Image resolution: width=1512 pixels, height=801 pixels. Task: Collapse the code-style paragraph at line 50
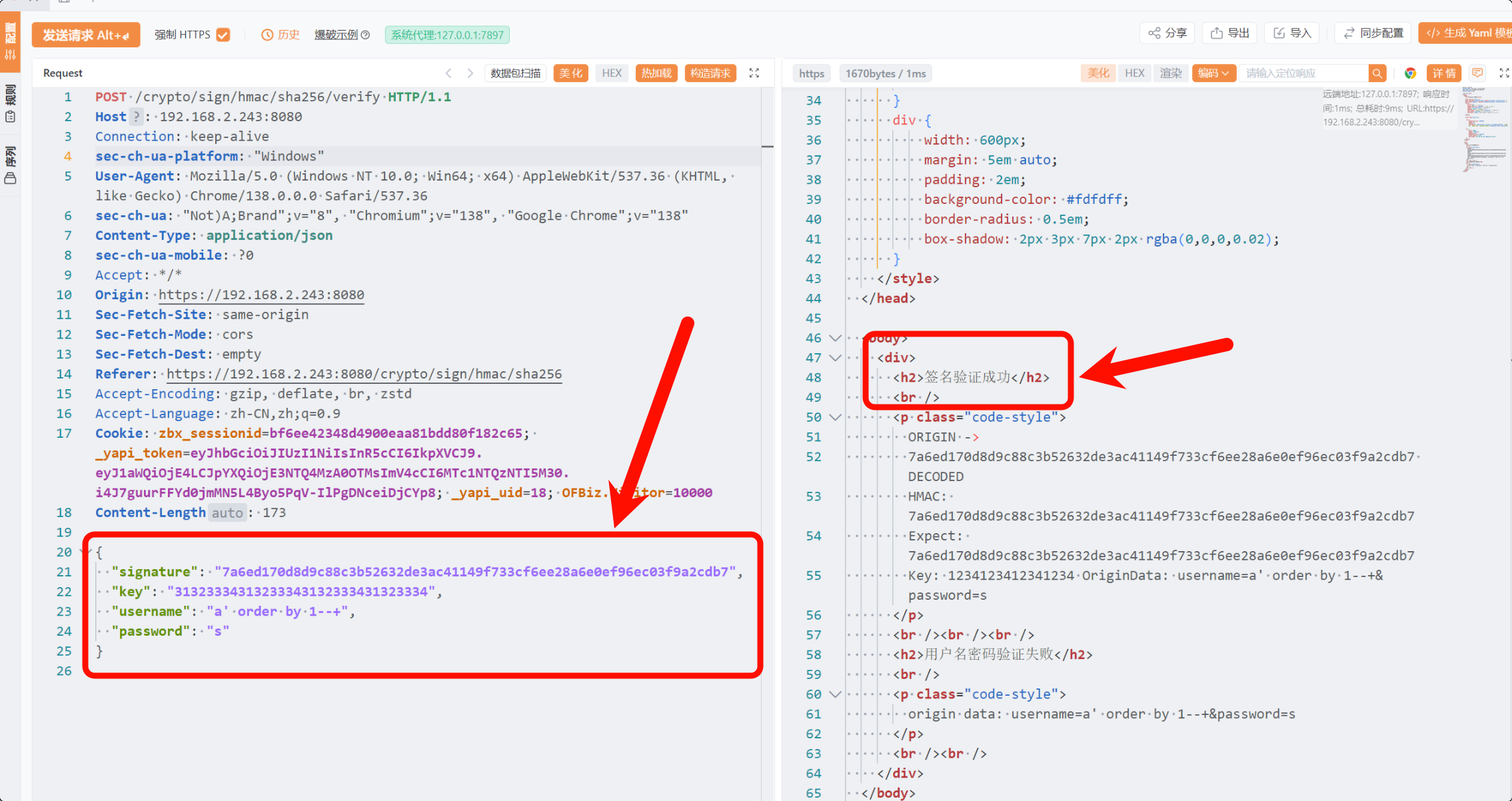click(x=835, y=417)
